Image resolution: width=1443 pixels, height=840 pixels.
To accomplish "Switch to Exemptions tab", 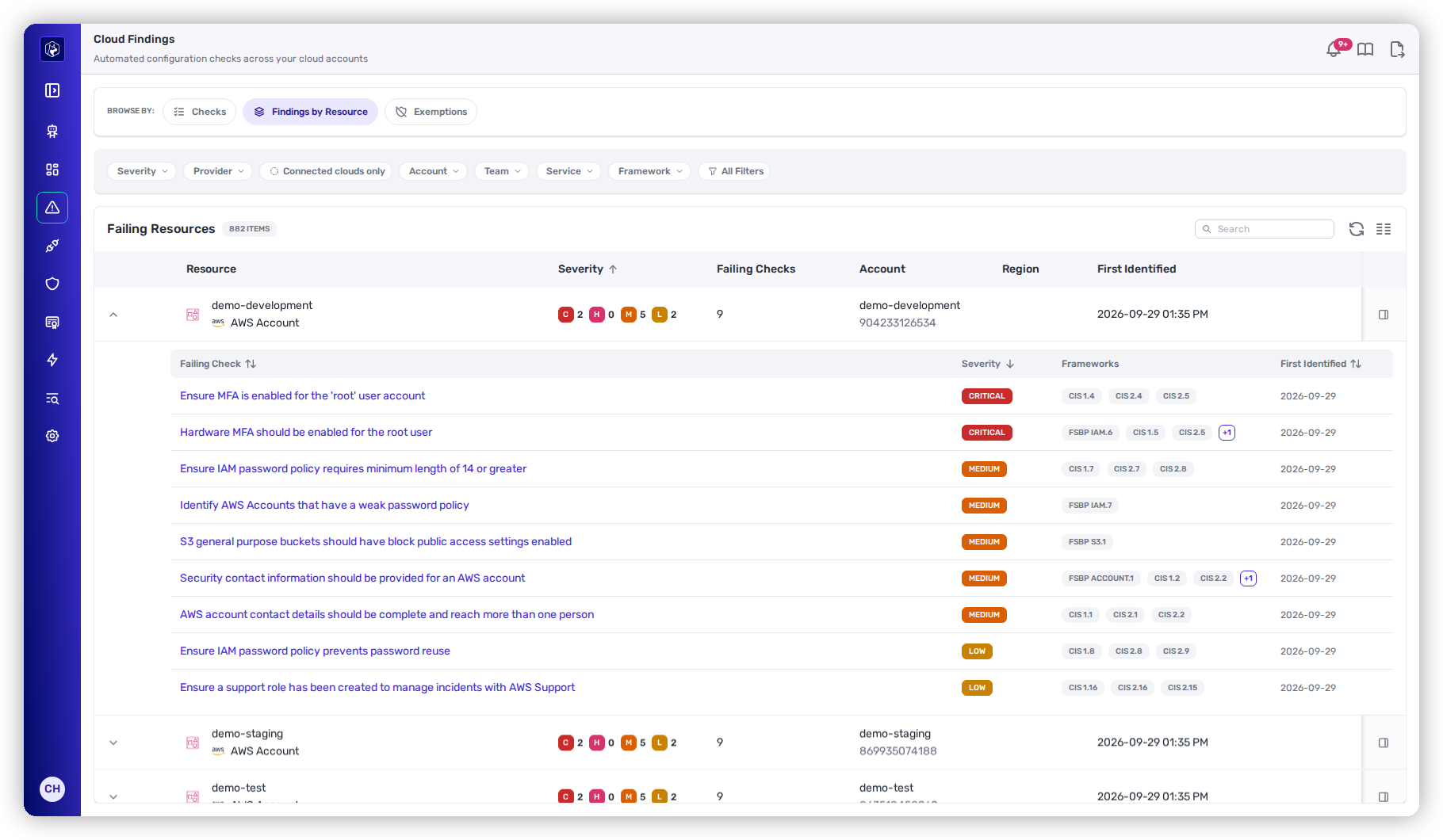I will 431,112.
